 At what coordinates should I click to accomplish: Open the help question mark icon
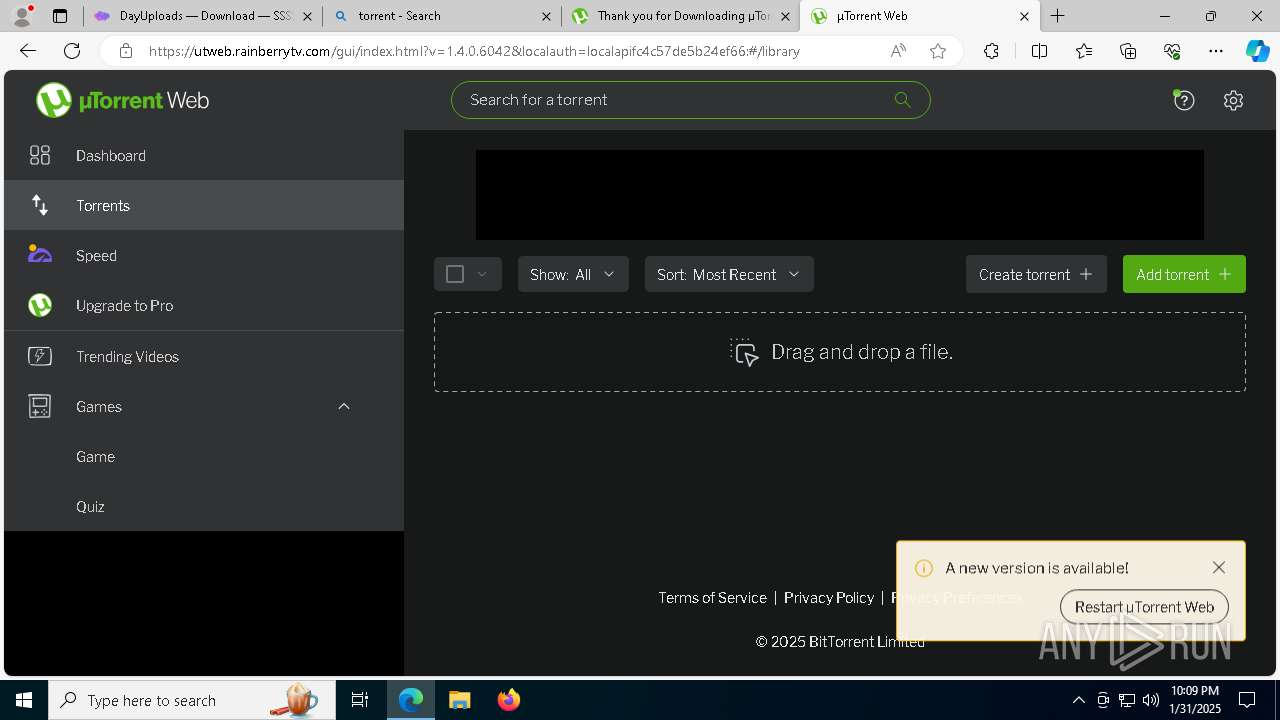(x=1184, y=100)
